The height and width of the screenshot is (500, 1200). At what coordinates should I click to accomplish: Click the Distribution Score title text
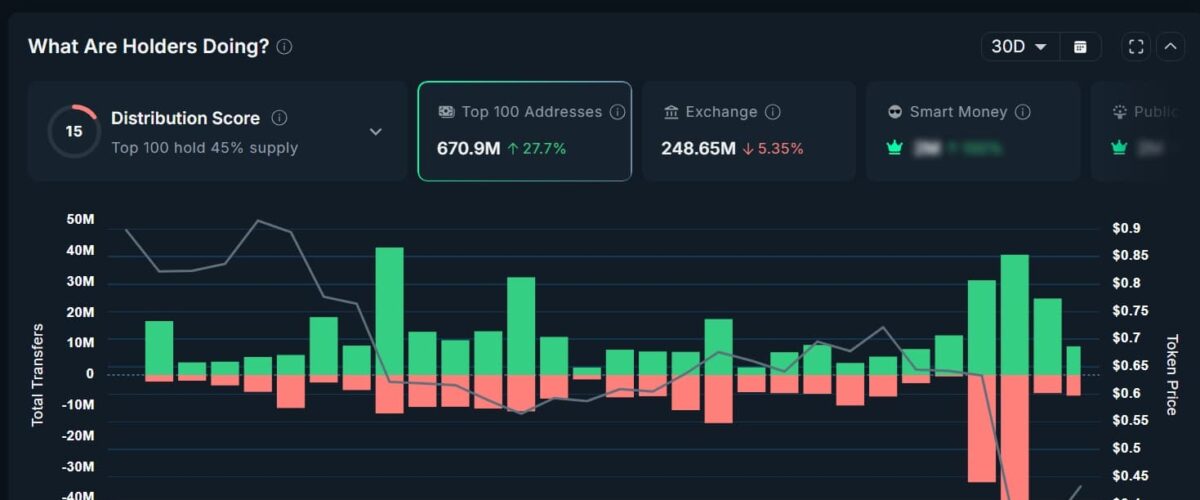click(x=185, y=118)
